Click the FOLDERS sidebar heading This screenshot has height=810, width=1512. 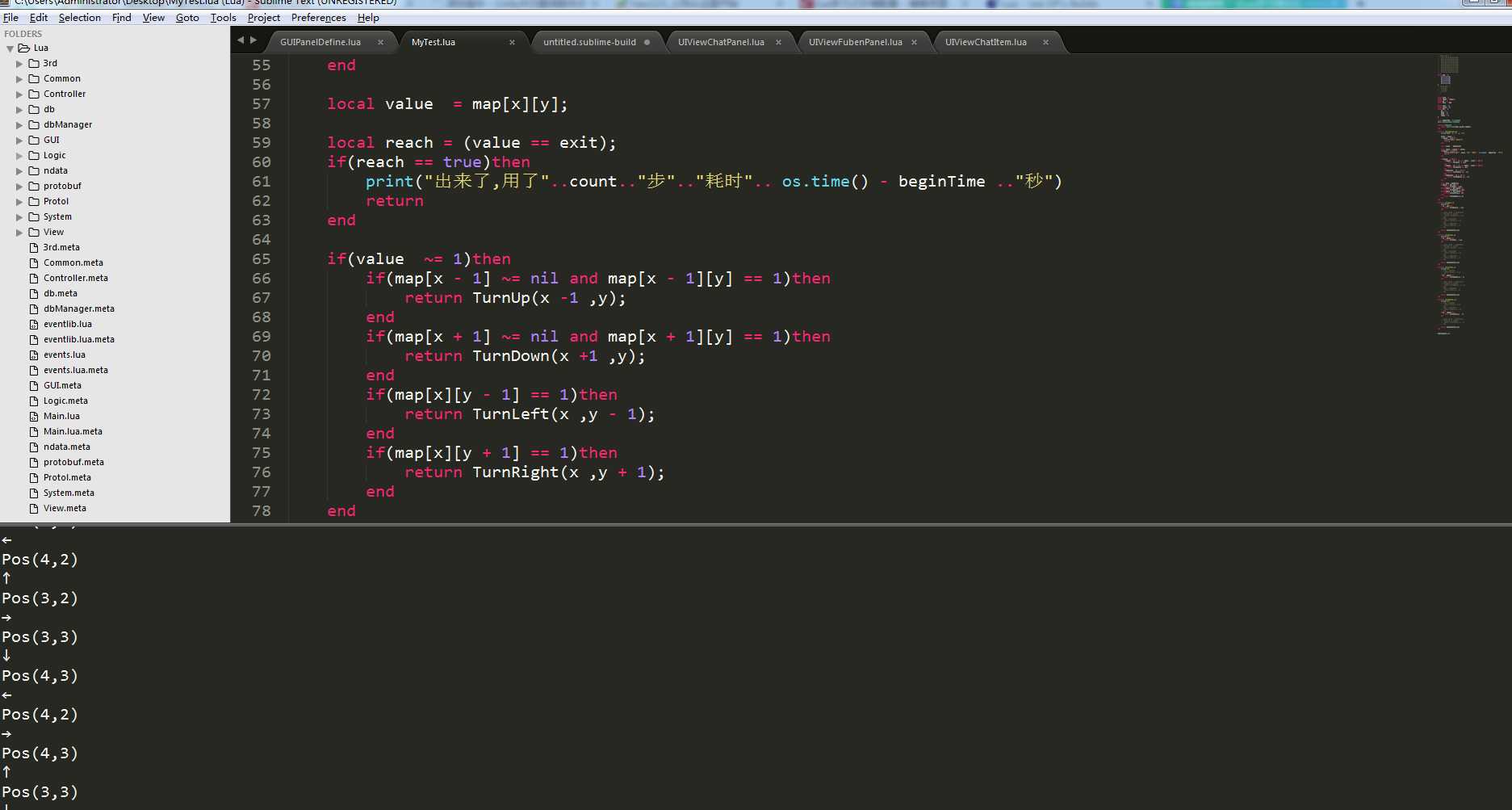click(x=23, y=34)
